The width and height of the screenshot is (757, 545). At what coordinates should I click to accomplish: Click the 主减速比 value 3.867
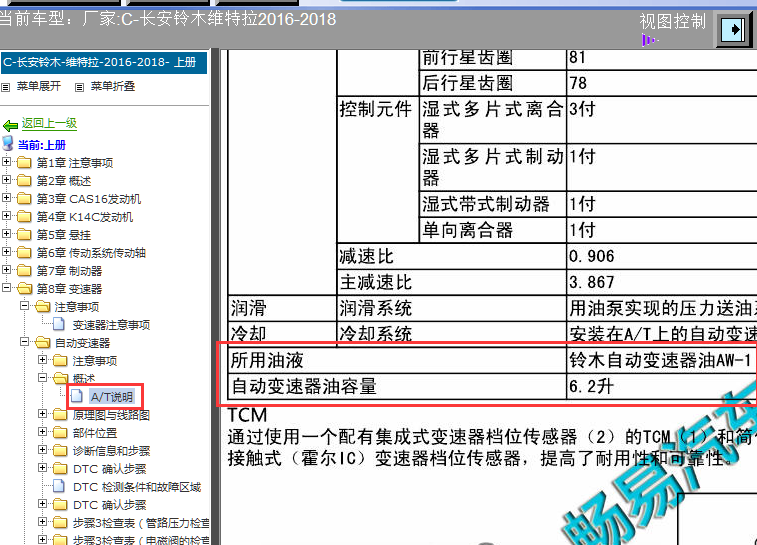[591, 282]
